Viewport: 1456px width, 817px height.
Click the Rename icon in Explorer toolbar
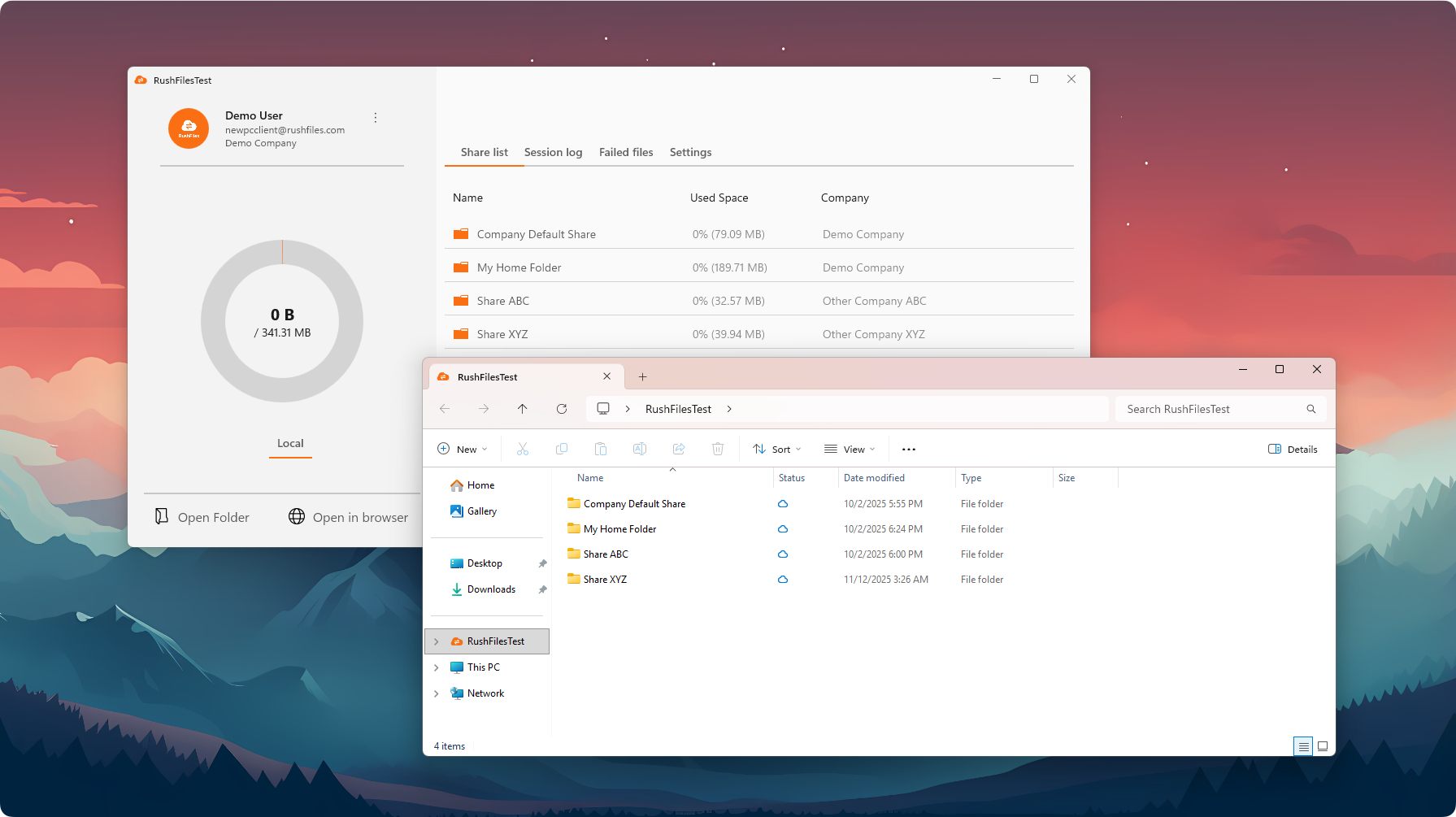coord(640,449)
